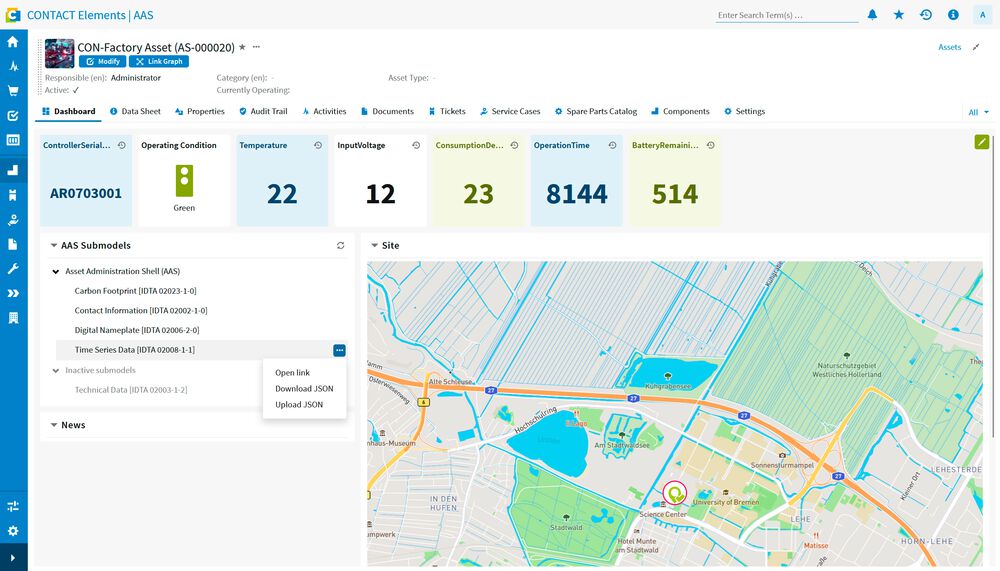
Task: Select Digital Nameplate [IDTA 02006-2-0]
Action: click(x=137, y=330)
